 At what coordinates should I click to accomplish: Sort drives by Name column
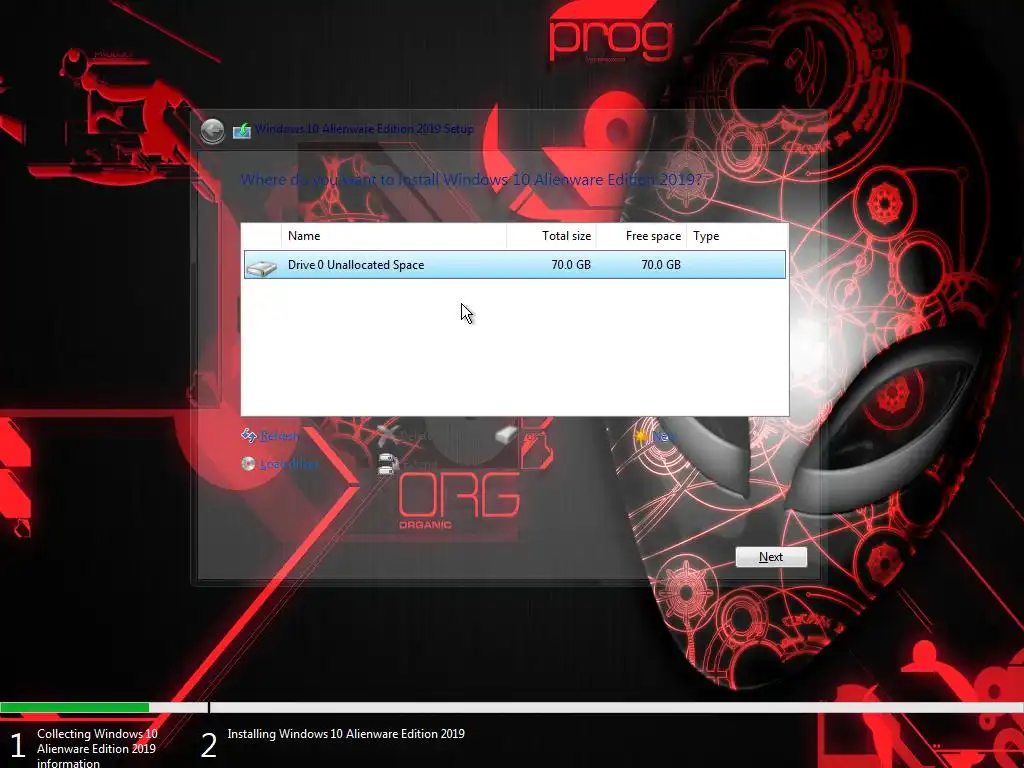[394, 236]
